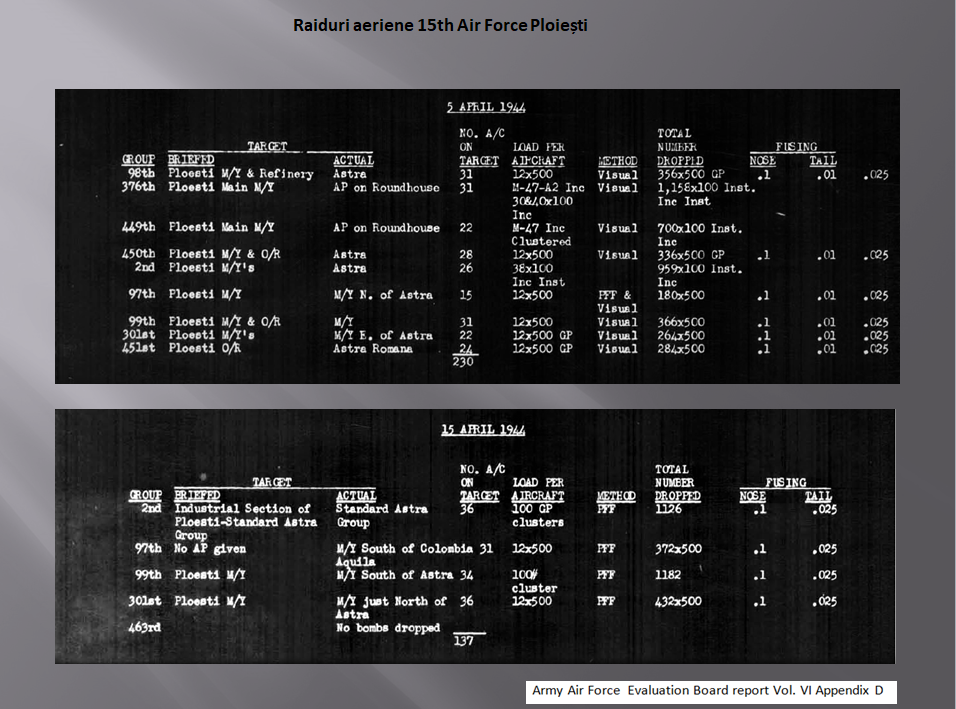This screenshot has width=956, height=709.
Task: Click 'M/Y just North of' actual target
Action: coord(391,601)
